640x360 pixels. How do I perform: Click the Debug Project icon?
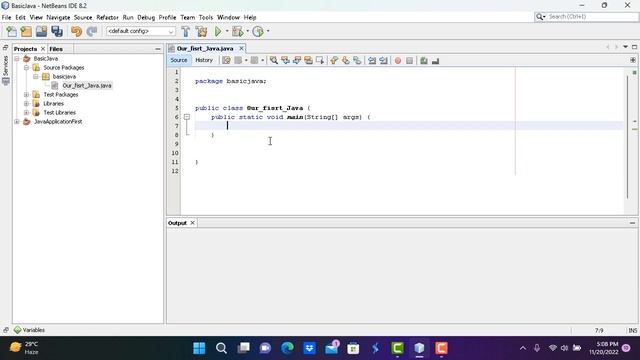click(x=238, y=31)
